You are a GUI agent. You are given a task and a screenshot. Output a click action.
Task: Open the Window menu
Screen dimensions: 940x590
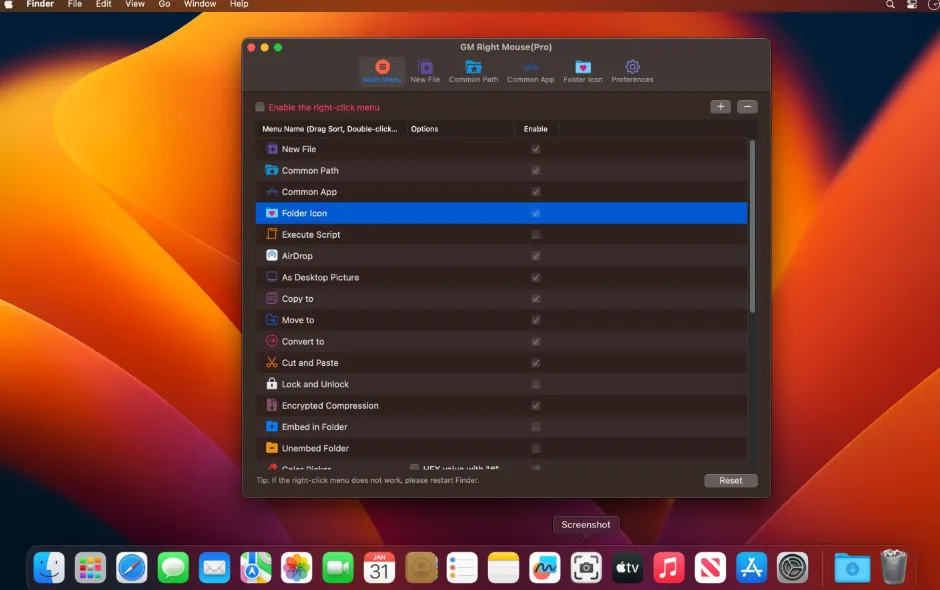tap(200, 4)
